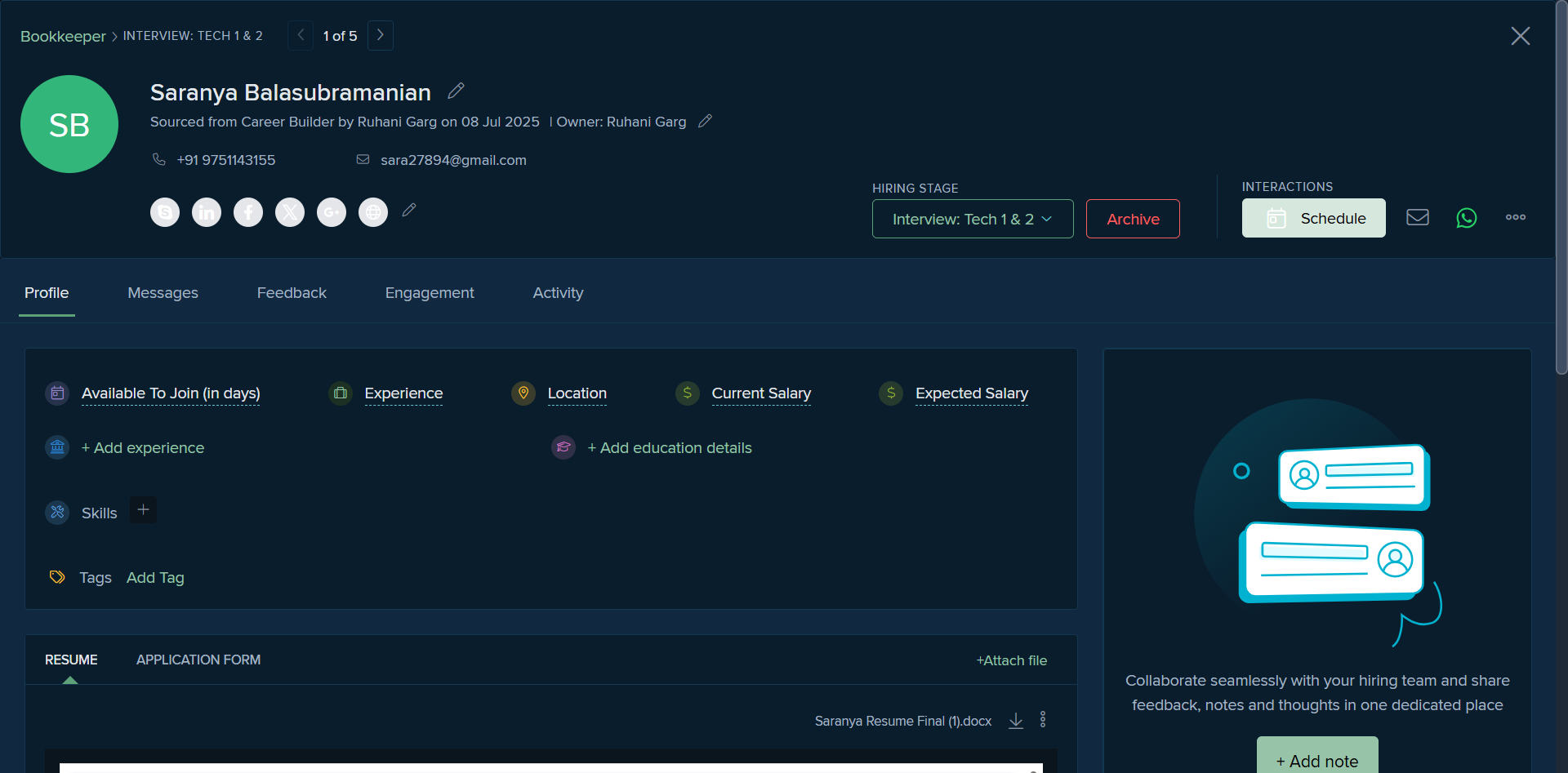Switch to the Profile tab

click(x=47, y=292)
